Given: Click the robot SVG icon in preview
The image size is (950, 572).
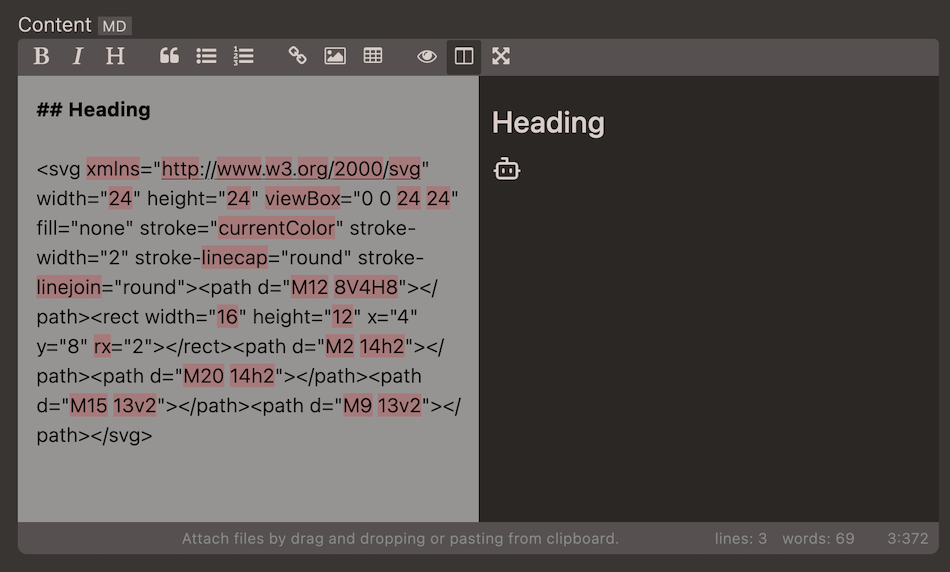Looking at the screenshot, I should (x=507, y=169).
